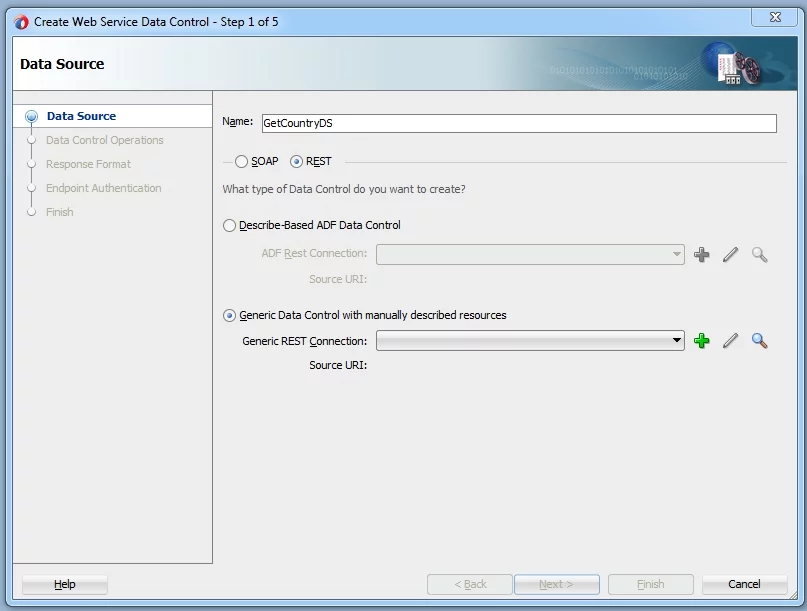The height and width of the screenshot is (611, 807).
Task: Click the Back button
Action: tap(470, 584)
